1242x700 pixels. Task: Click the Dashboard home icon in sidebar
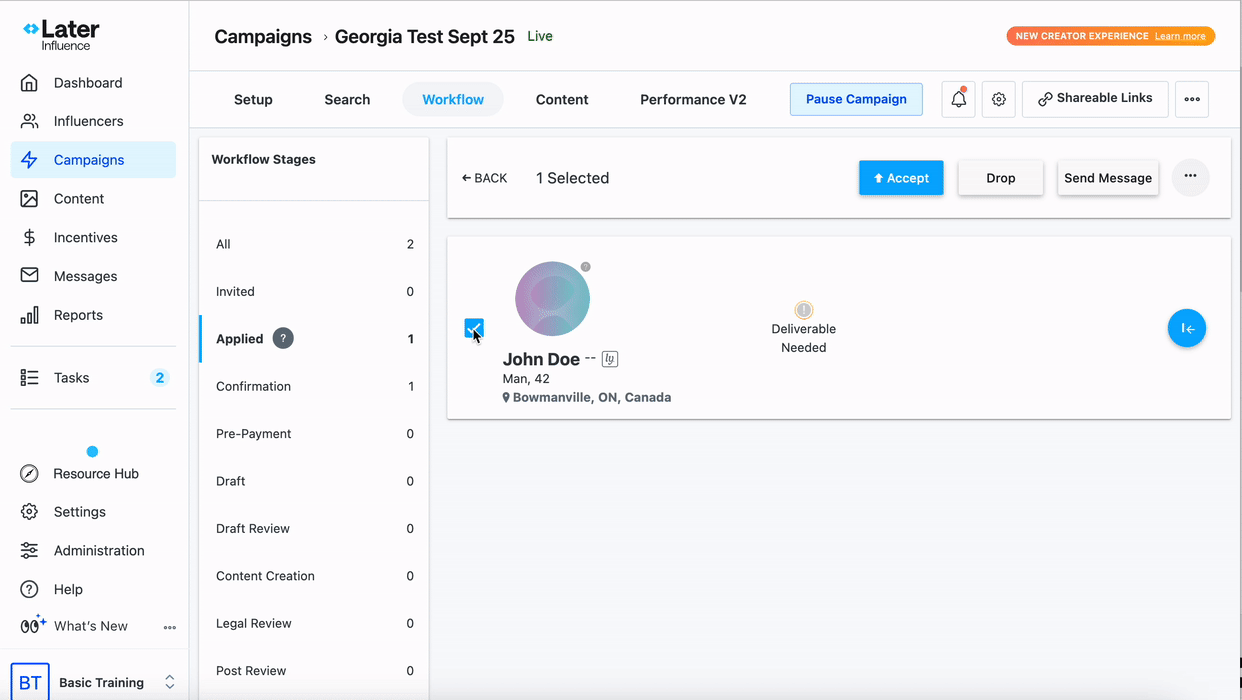coord(30,83)
